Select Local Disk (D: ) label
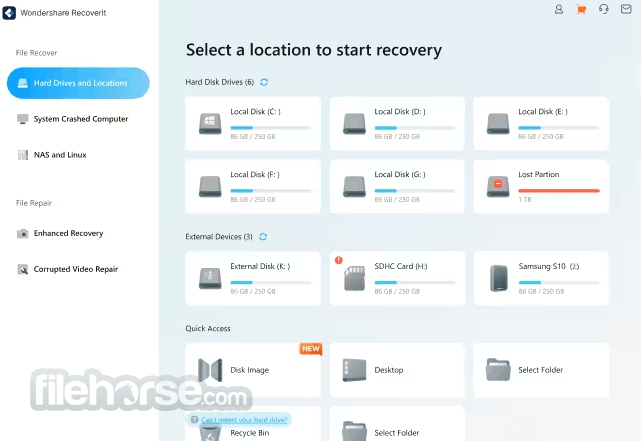 400,112
